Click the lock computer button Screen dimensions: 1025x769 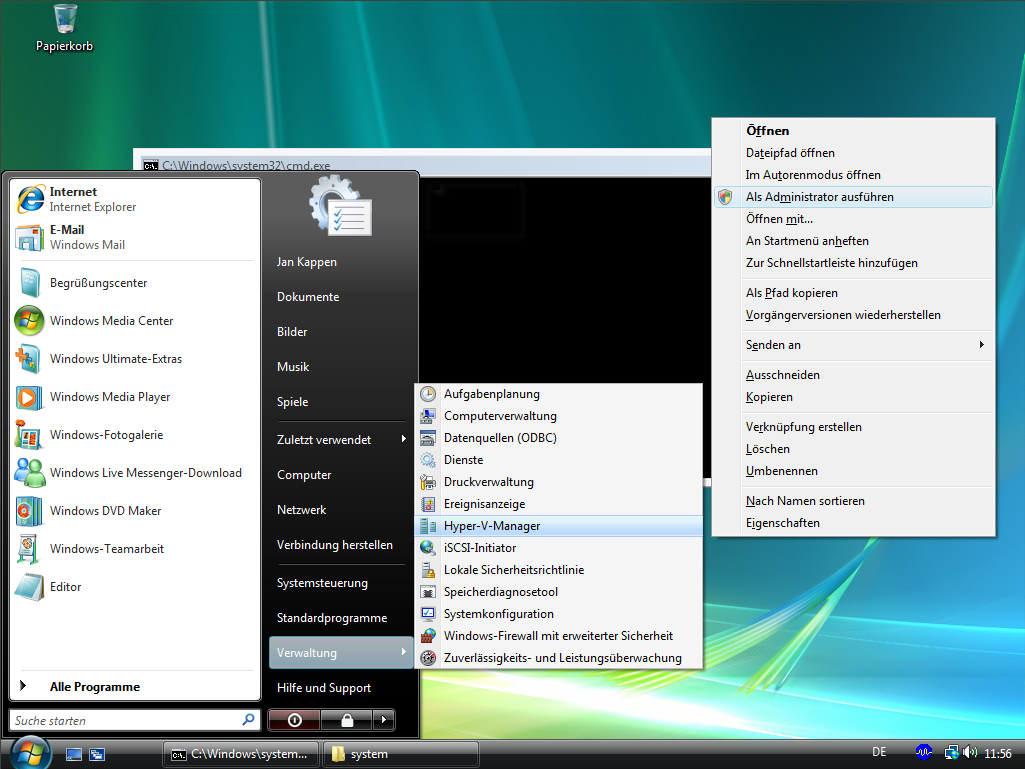coord(346,720)
